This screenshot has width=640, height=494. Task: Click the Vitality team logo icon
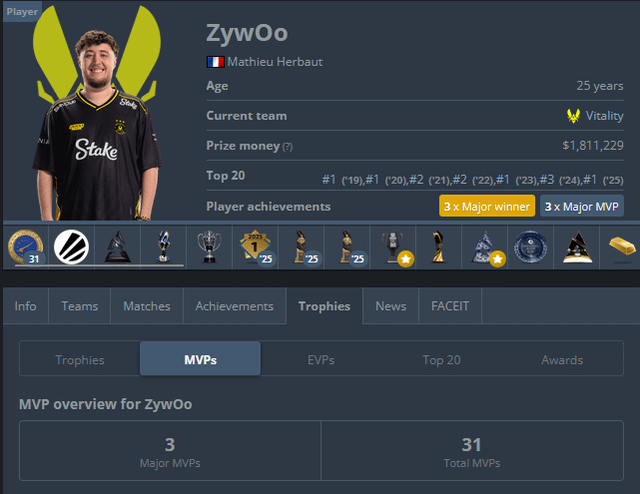pos(573,116)
